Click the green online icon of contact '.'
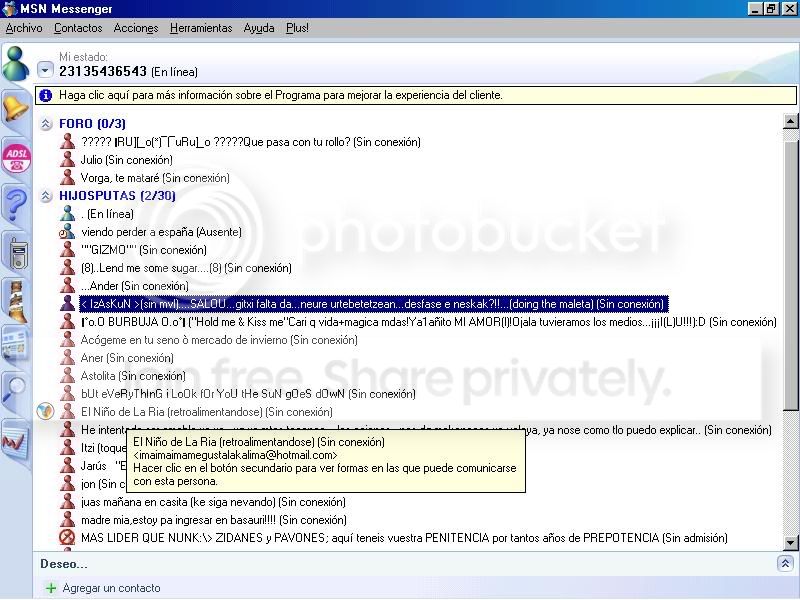 coord(67,214)
